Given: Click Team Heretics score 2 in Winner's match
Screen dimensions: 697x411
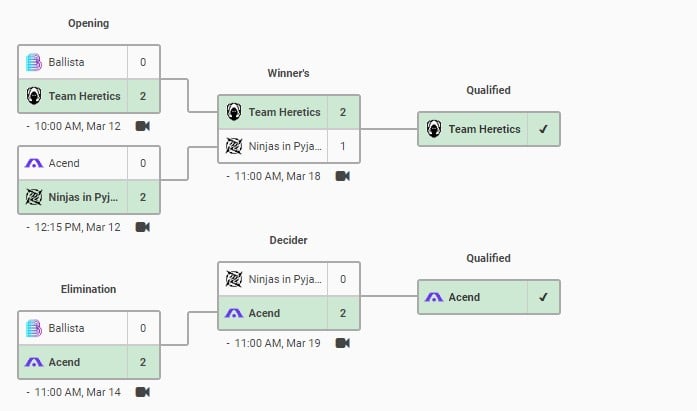Looking at the screenshot, I should [x=342, y=112].
